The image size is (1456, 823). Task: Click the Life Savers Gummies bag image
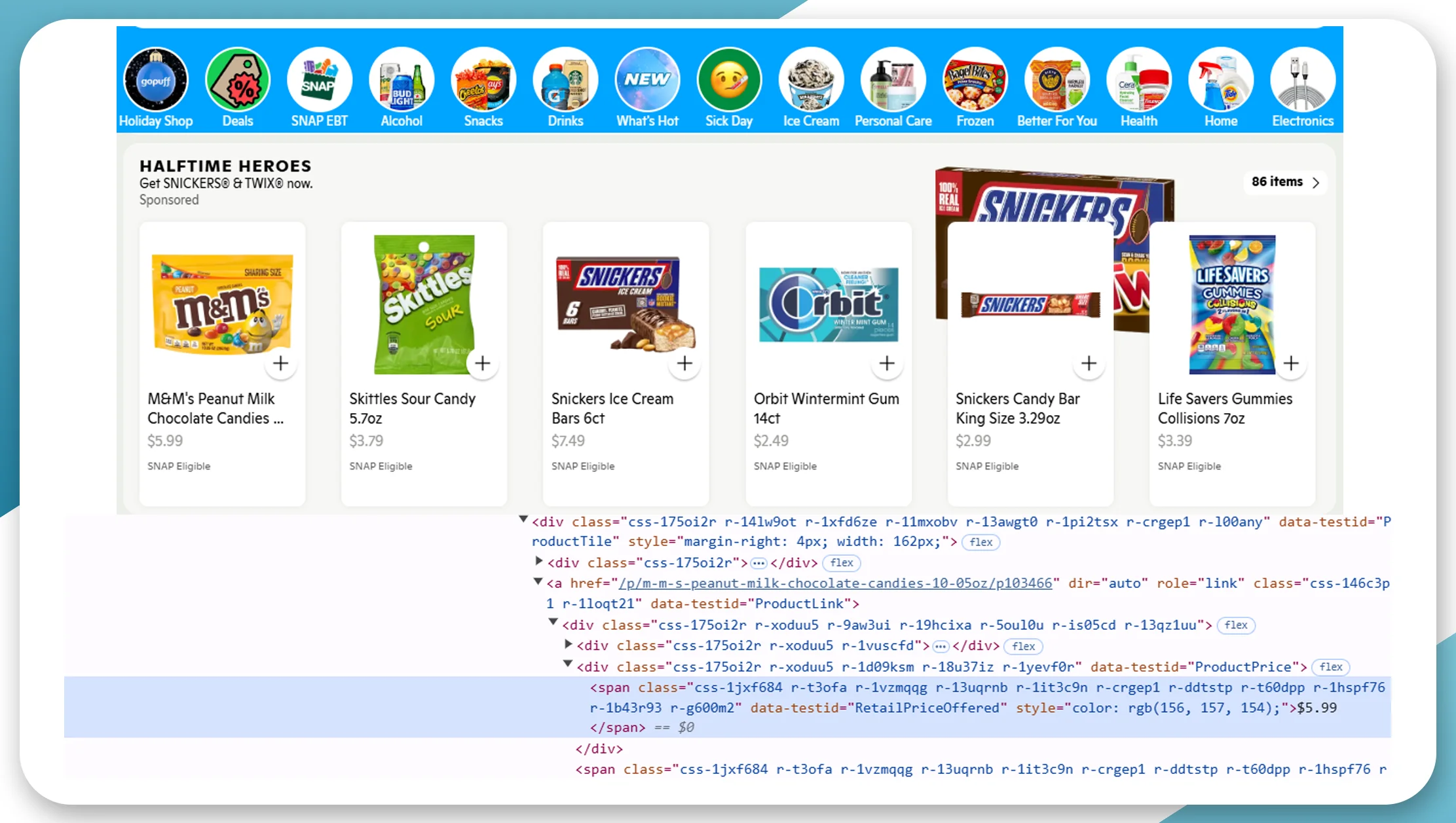click(x=1232, y=304)
